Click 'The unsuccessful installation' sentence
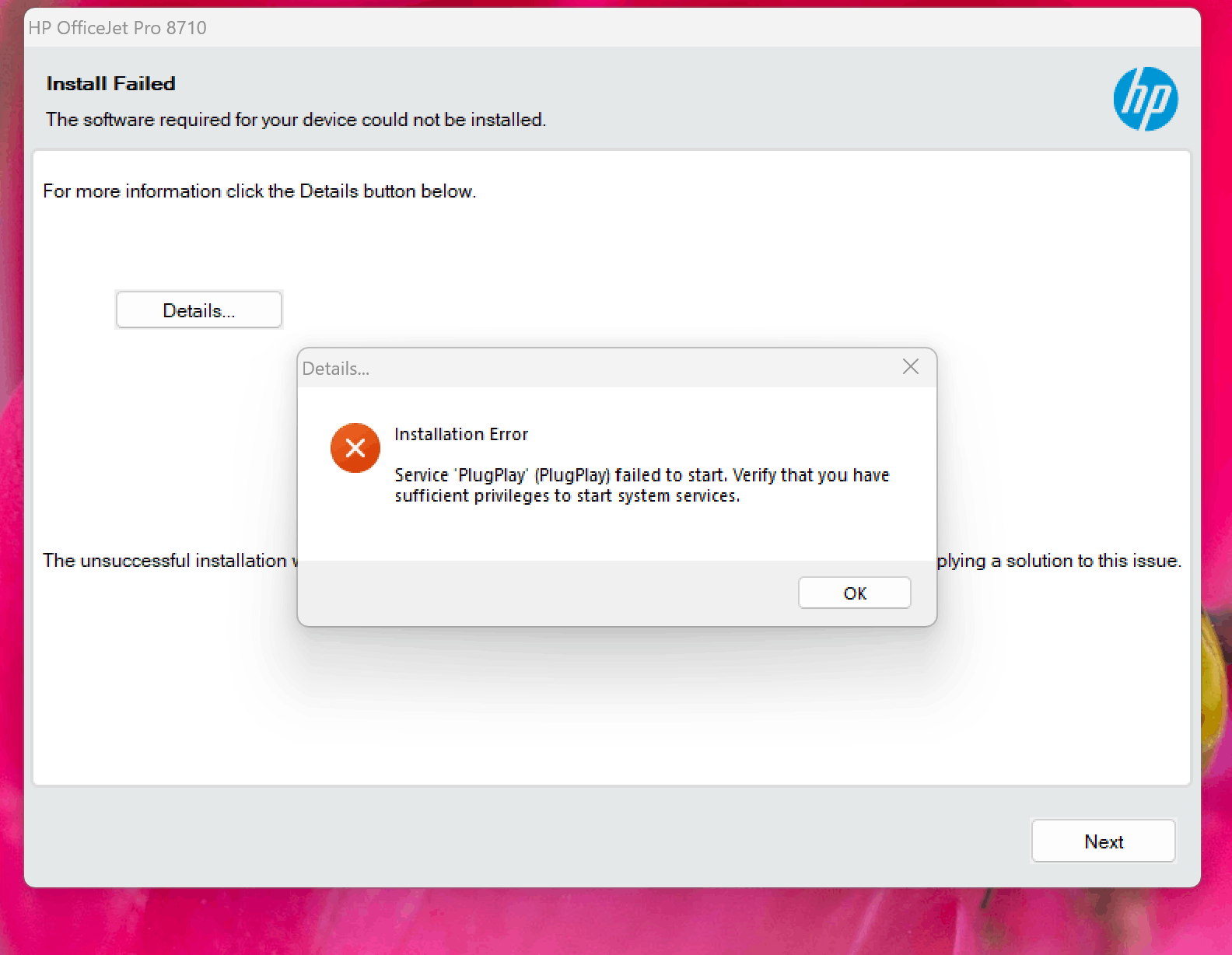 170,561
